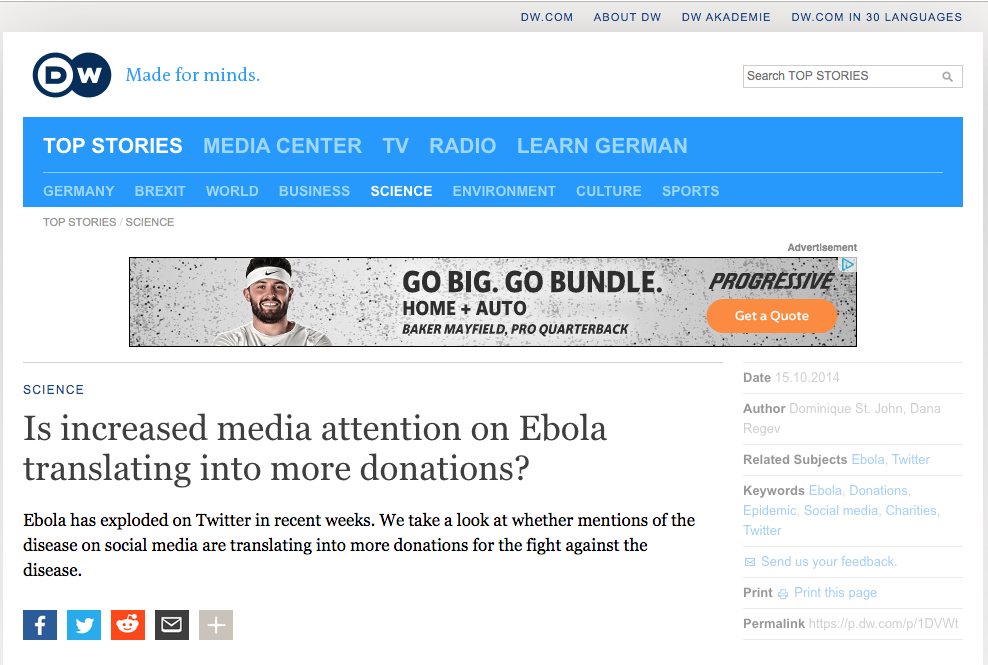Click the Charities keyword link
The height and width of the screenshot is (665, 988).
pyautogui.click(x=912, y=511)
